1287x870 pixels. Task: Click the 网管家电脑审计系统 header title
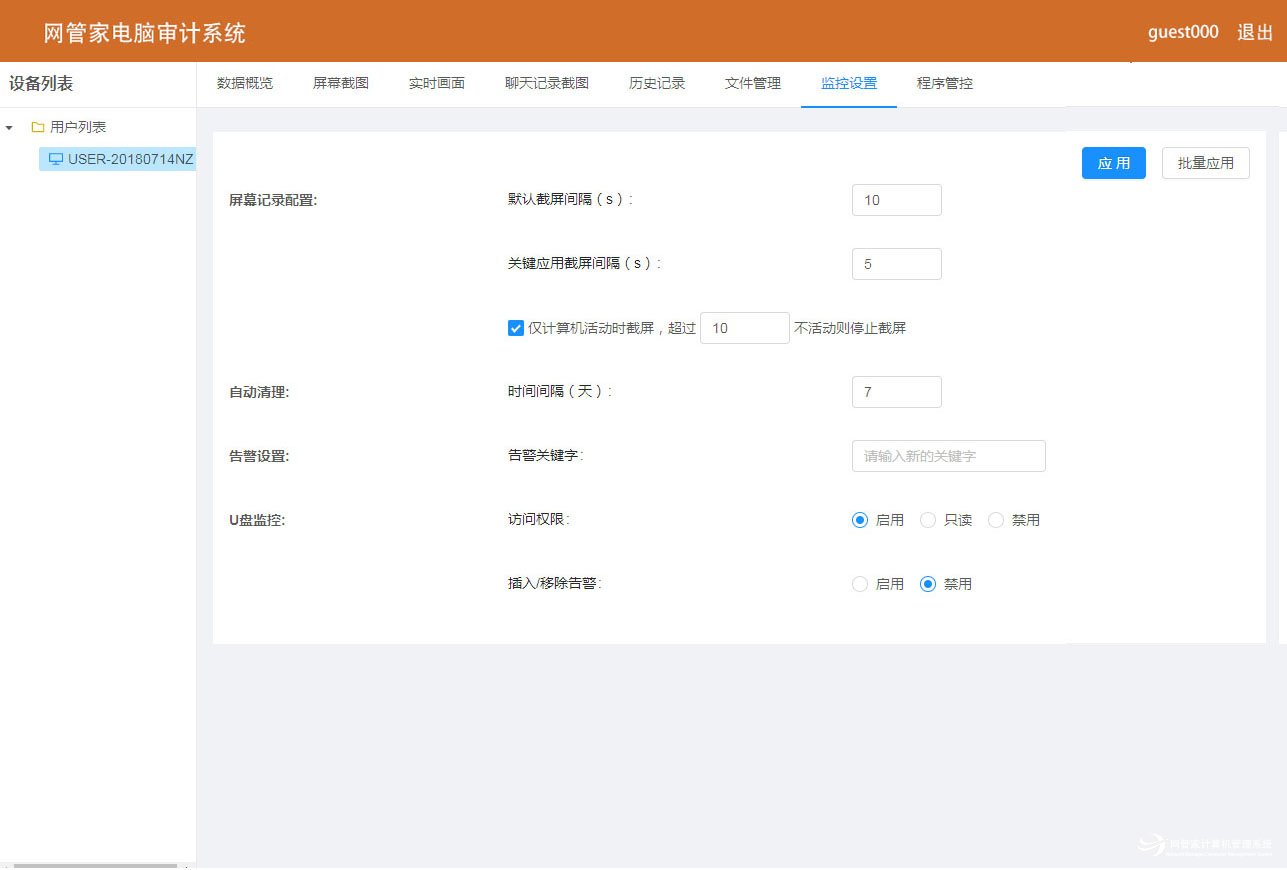[x=145, y=33]
